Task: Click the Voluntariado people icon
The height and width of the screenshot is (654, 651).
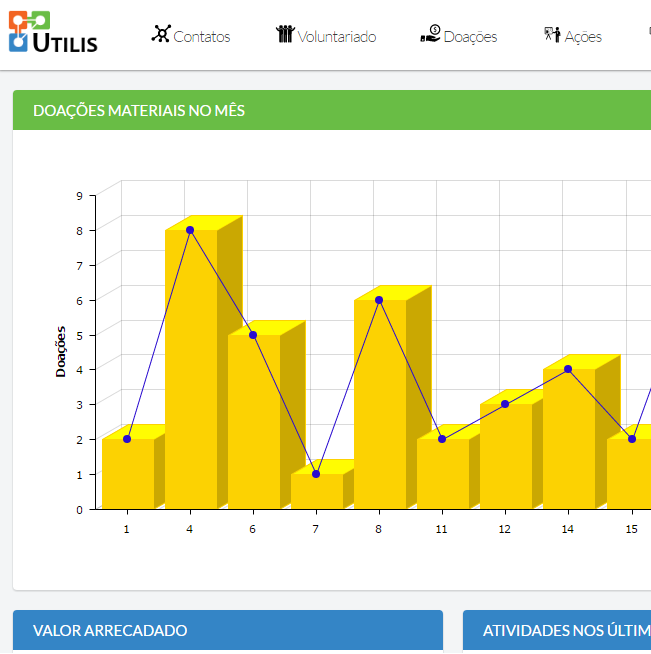Action: pyautogui.click(x=285, y=34)
